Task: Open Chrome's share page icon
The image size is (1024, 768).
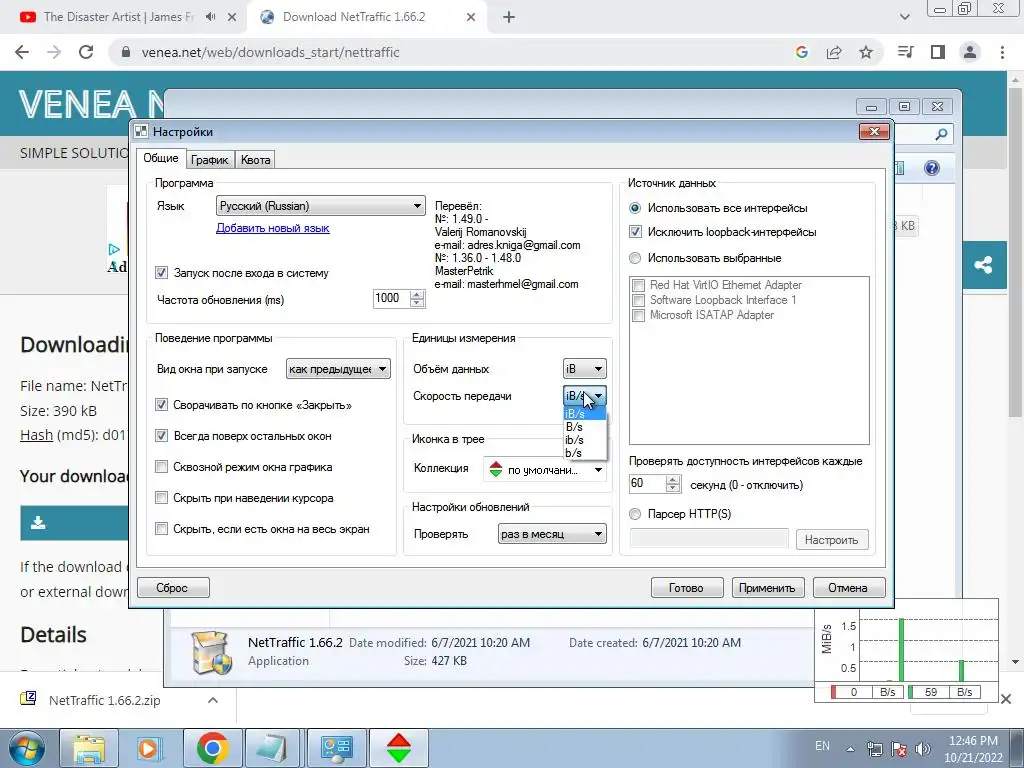Action: (834, 52)
